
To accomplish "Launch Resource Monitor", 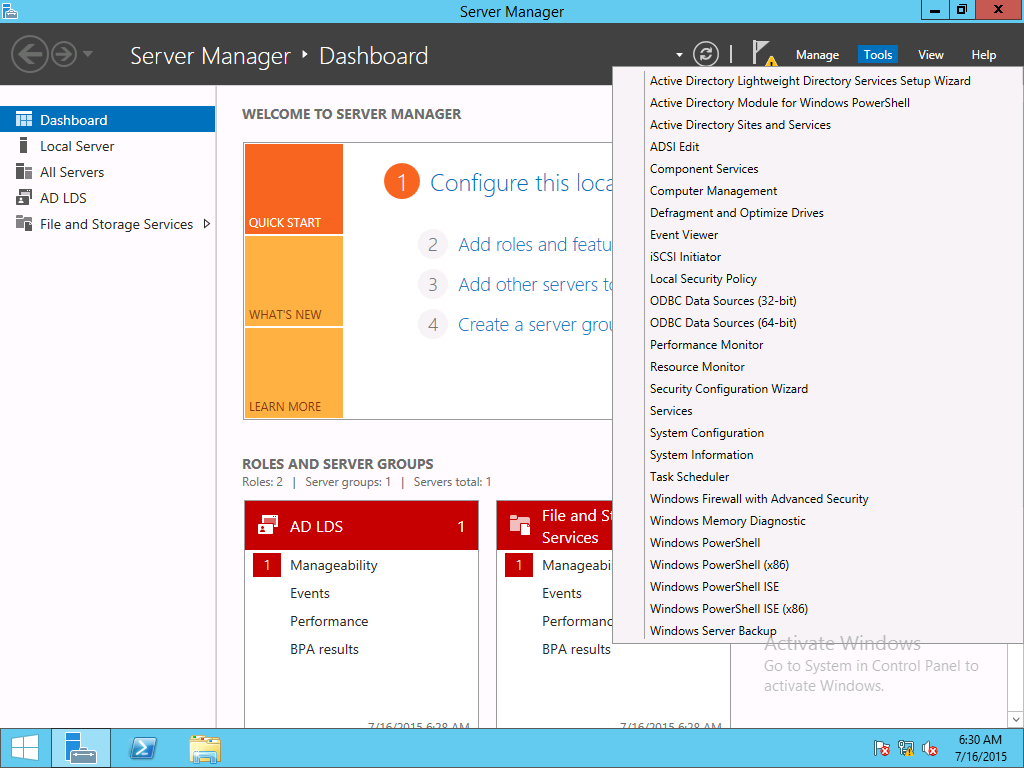I will tap(697, 366).
